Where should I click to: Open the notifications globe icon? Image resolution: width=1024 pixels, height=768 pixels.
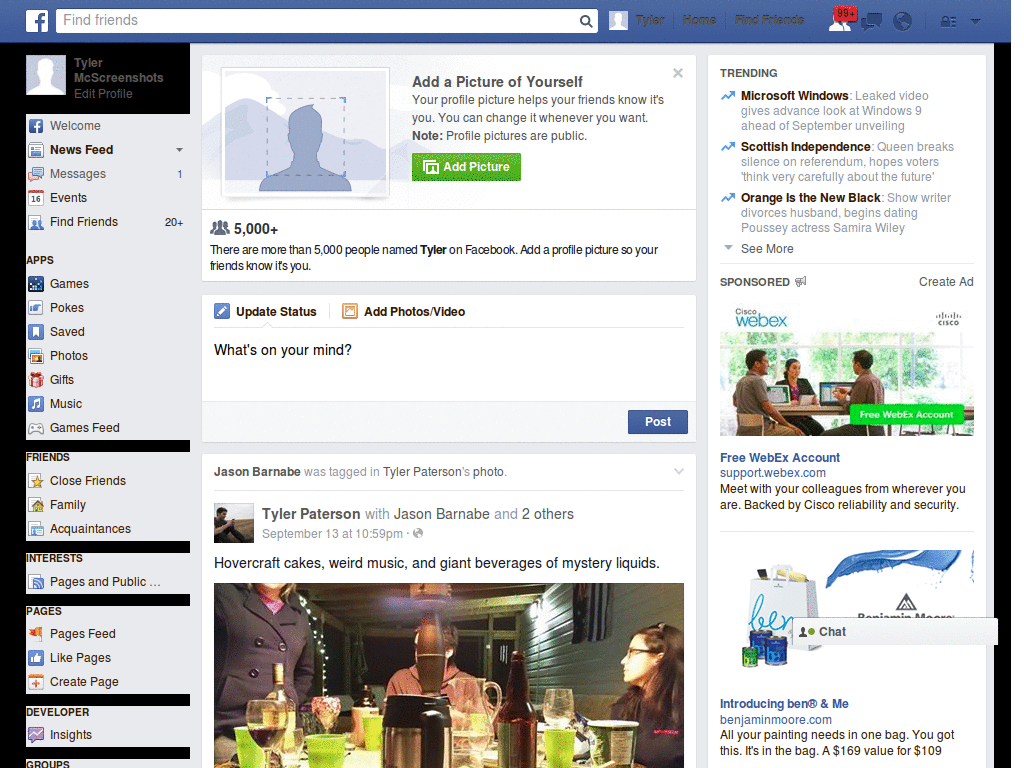902,20
